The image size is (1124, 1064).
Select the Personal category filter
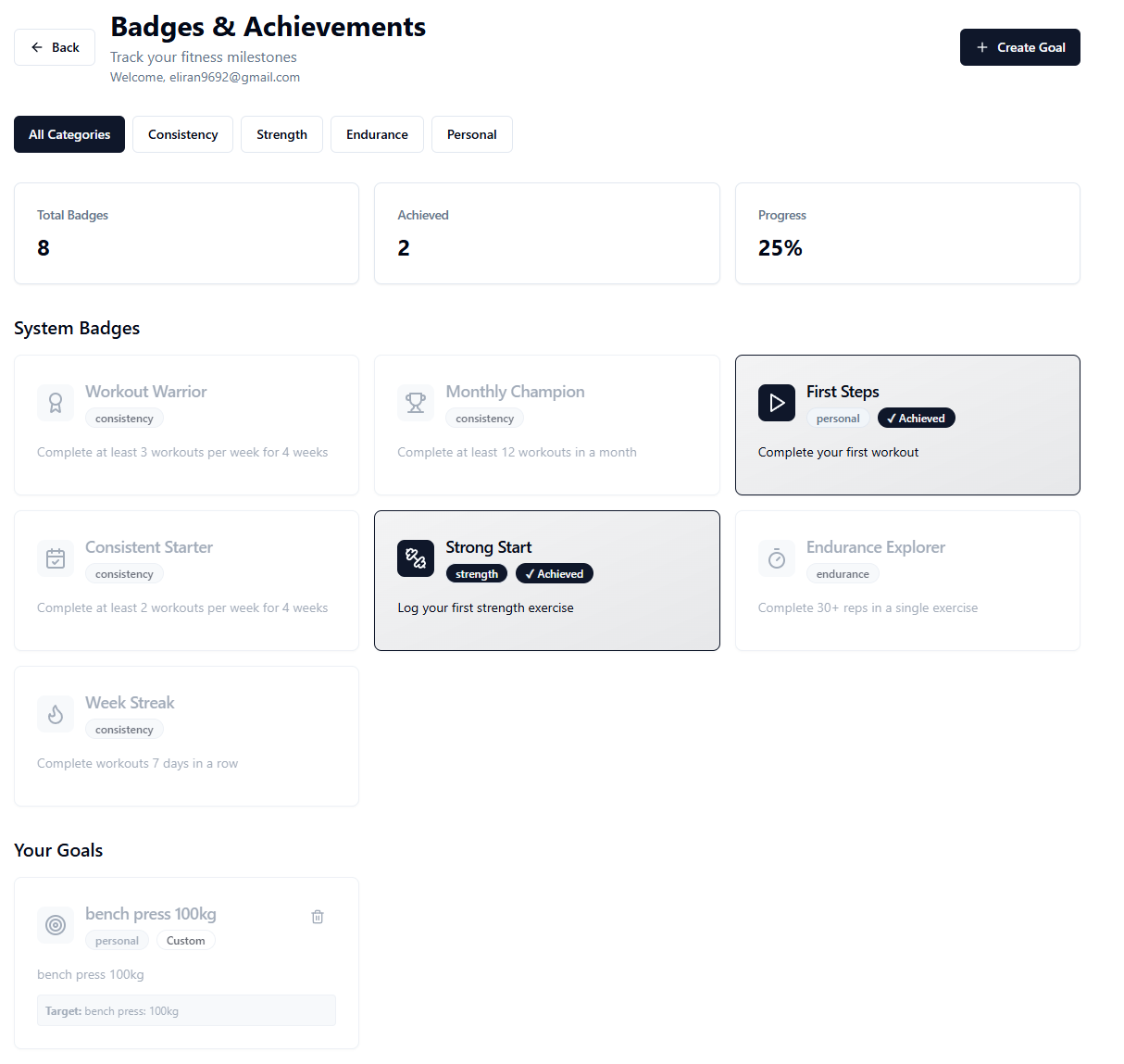coord(471,134)
